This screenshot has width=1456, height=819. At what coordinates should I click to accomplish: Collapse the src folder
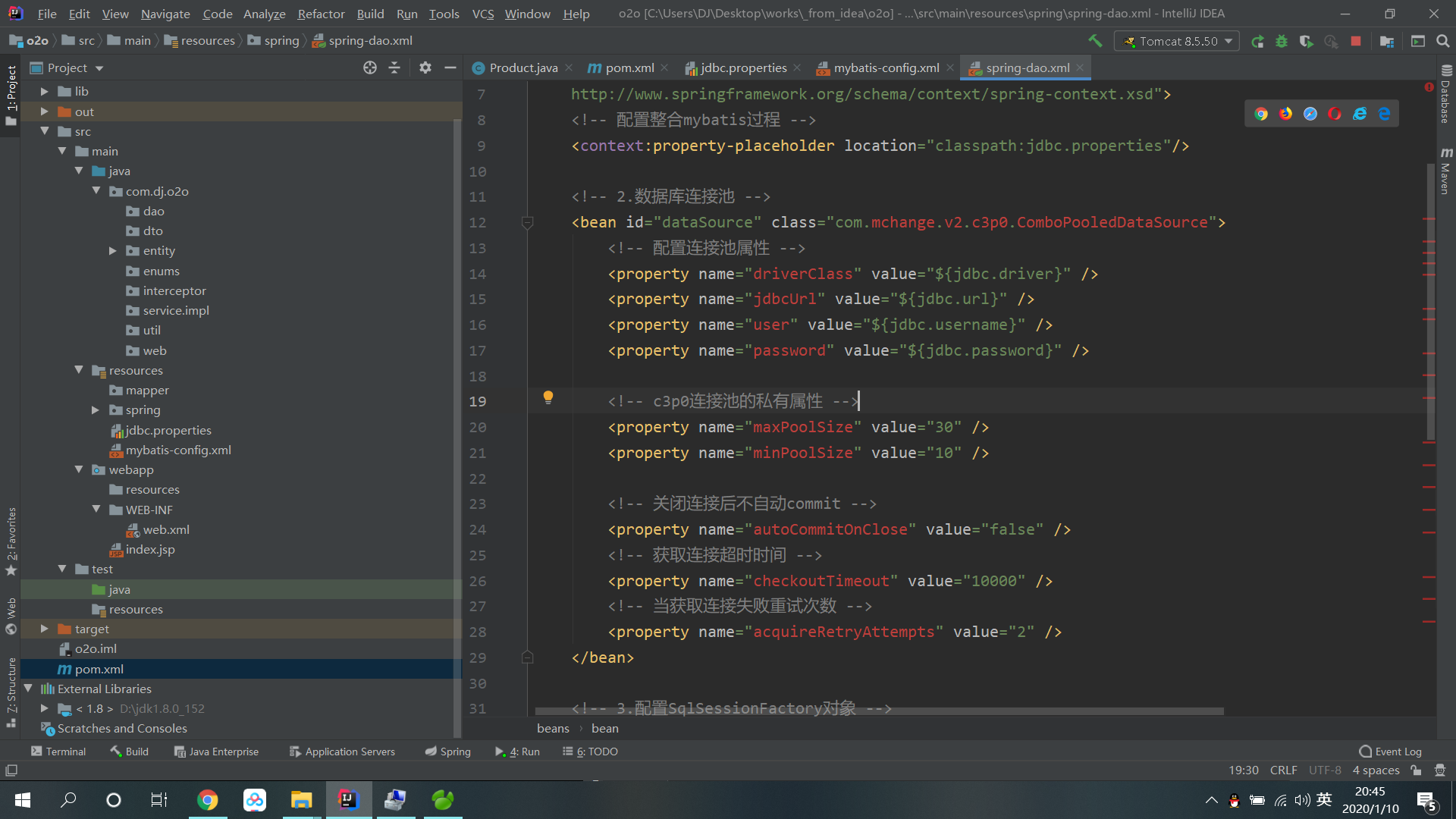pyautogui.click(x=45, y=131)
